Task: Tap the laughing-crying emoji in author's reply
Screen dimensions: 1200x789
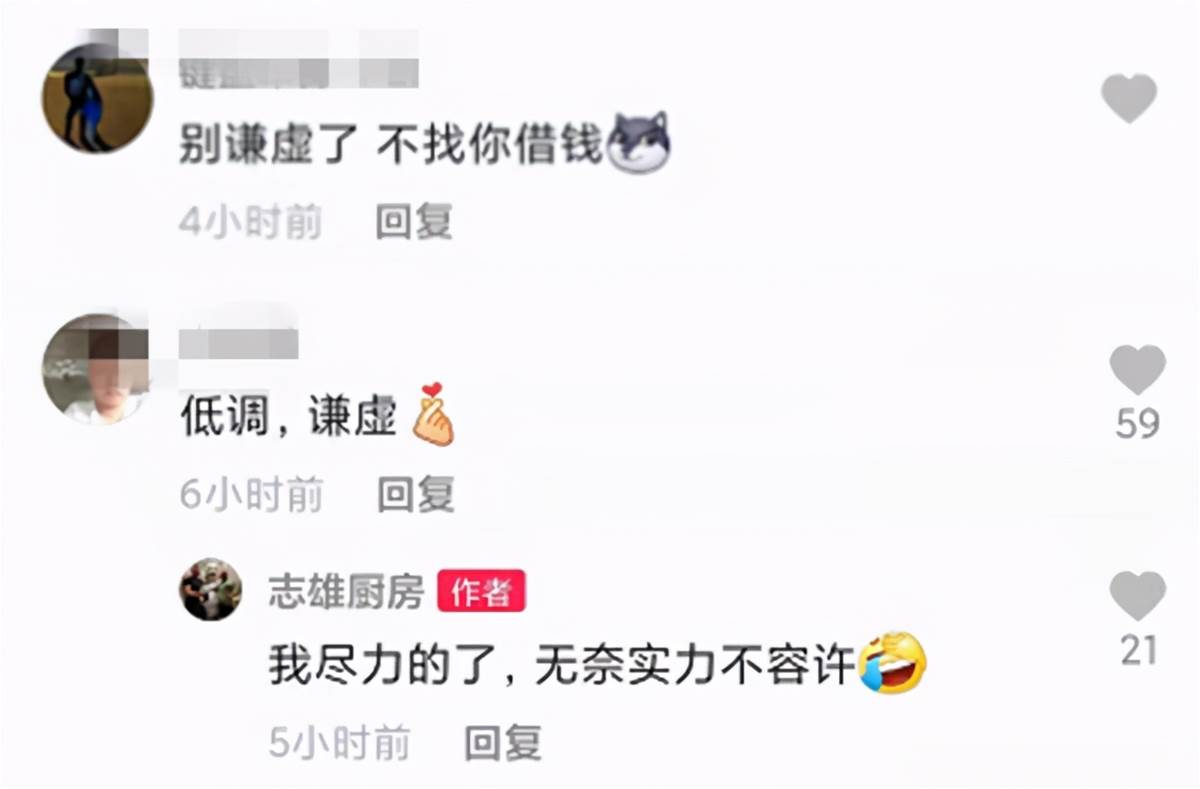Action: (x=894, y=662)
